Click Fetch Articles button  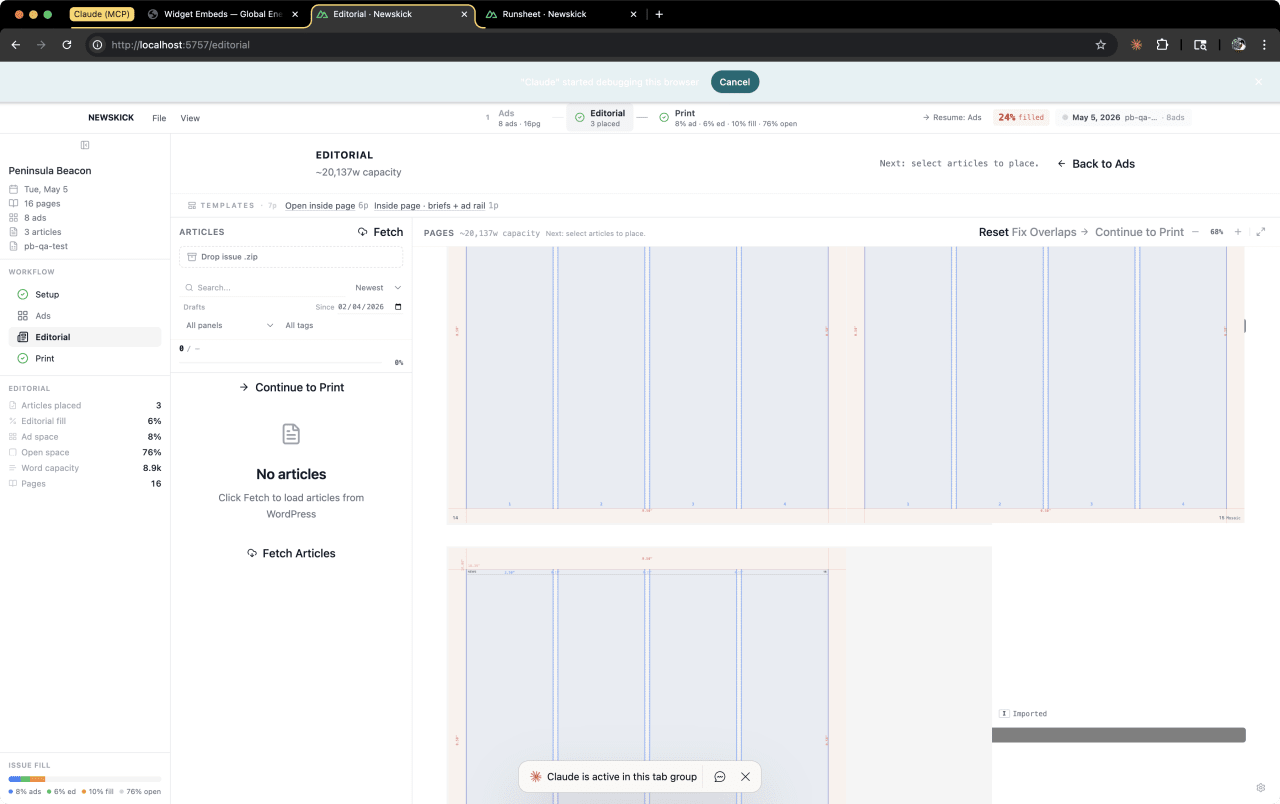click(x=291, y=554)
